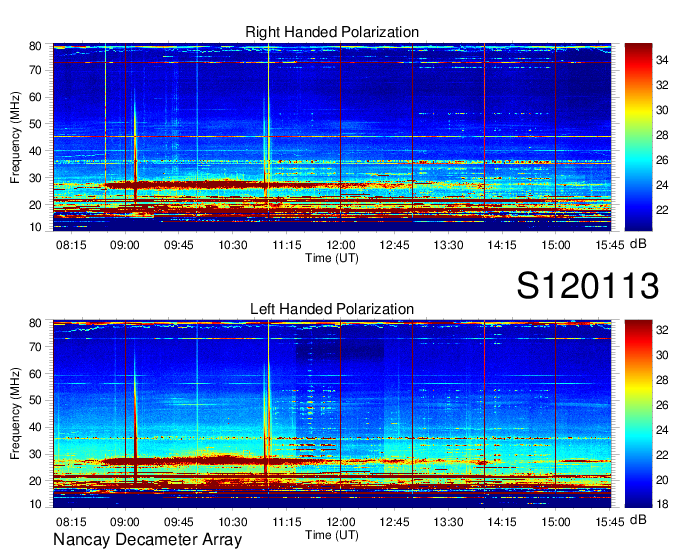
Task: Select the S120113 observation label
Action: pos(588,285)
